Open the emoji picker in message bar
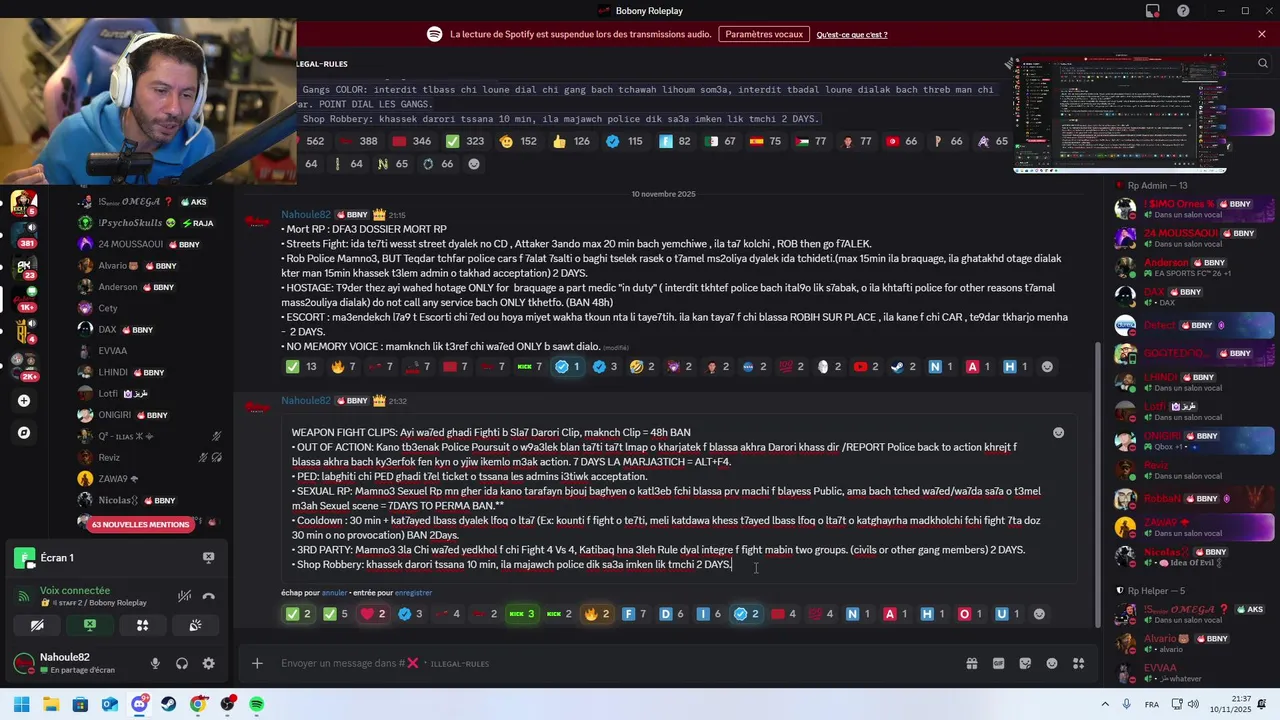This screenshot has width=1280, height=720. 1052,663
